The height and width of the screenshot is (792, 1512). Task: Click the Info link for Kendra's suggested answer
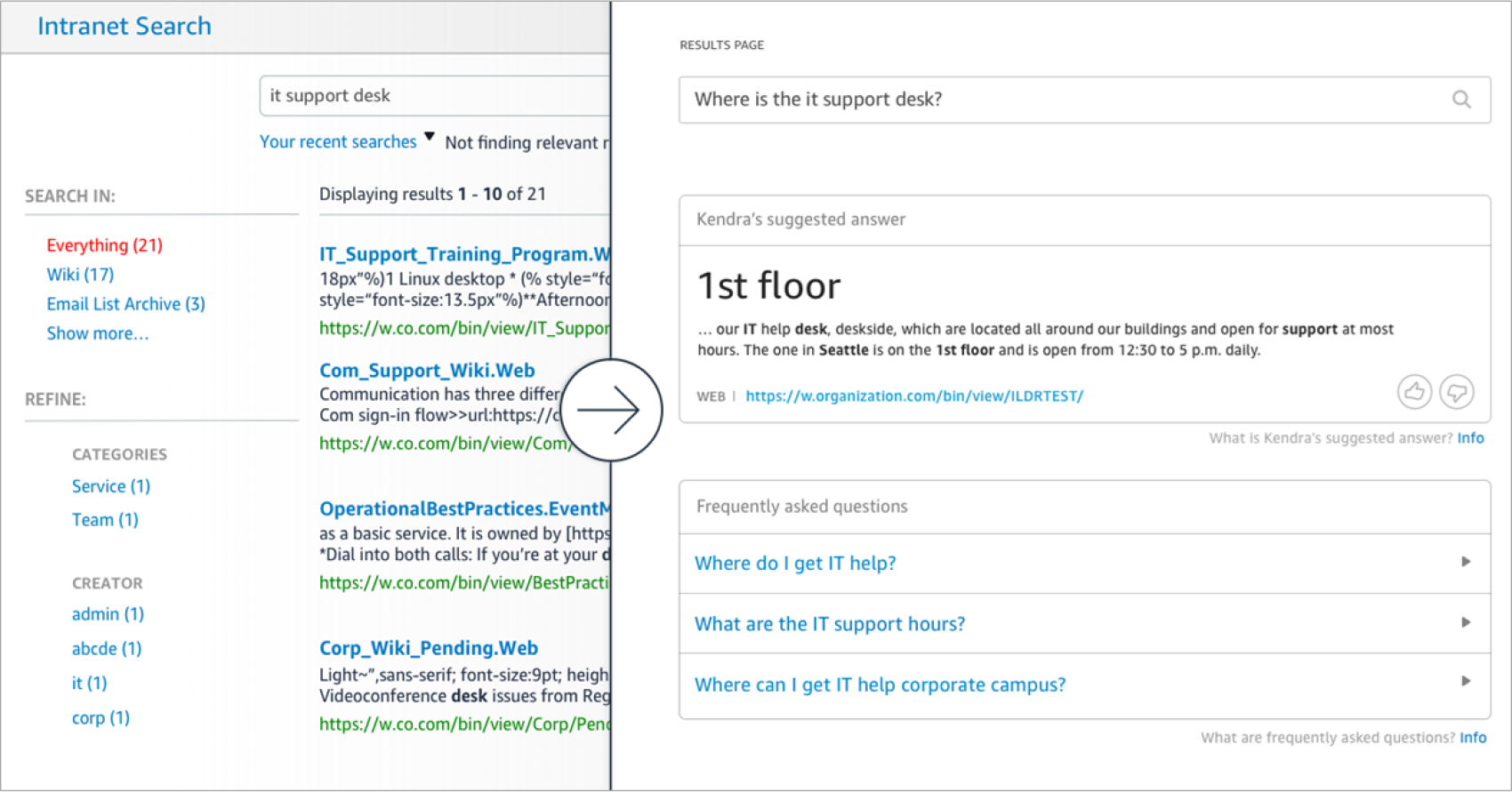pos(1470,437)
